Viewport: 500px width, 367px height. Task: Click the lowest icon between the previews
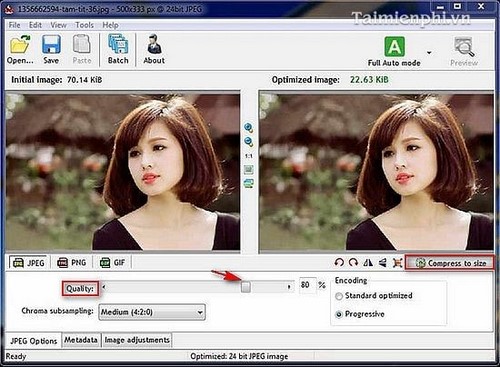click(x=249, y=183)
